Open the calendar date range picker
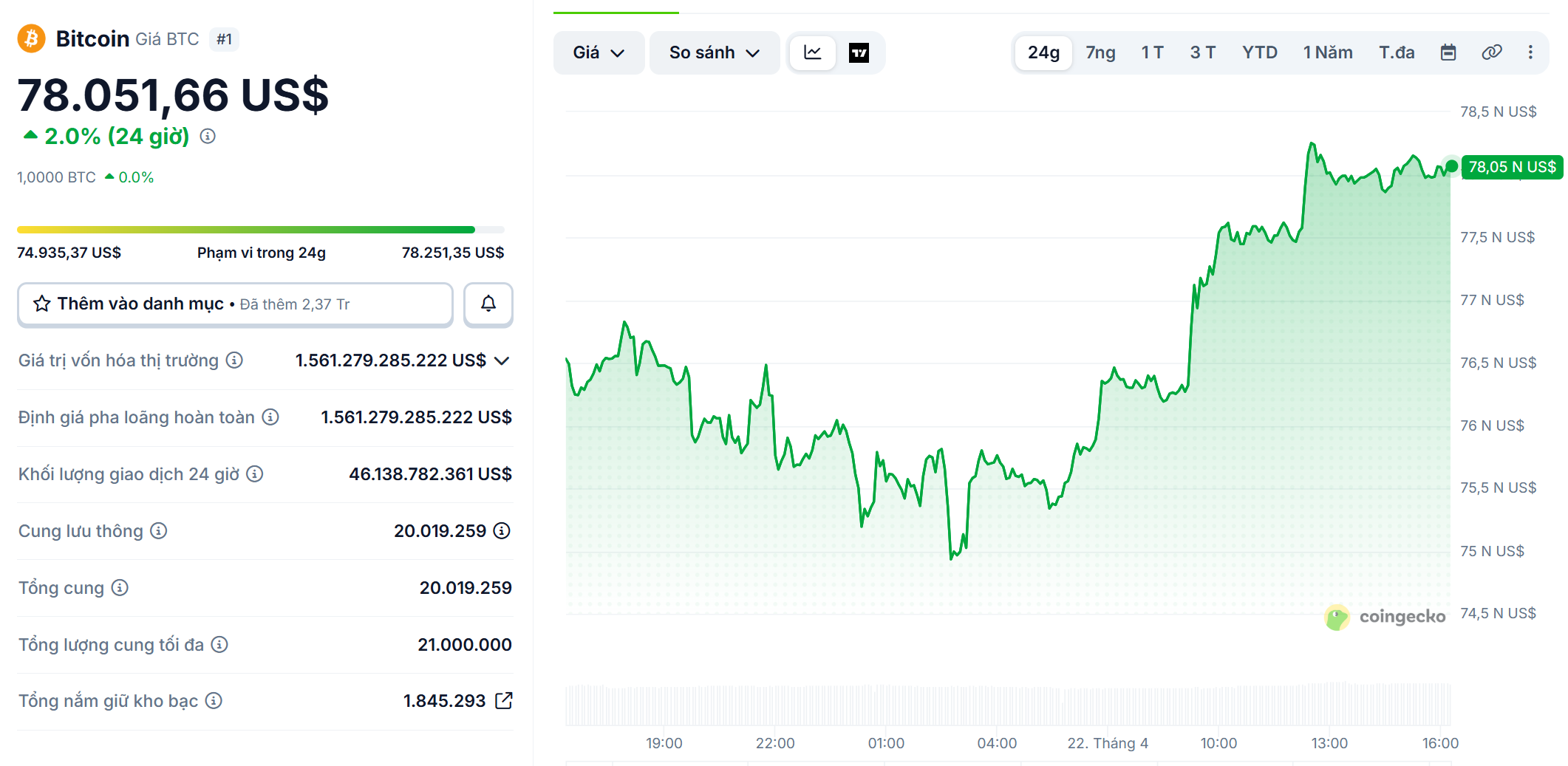 [1448, 52]
